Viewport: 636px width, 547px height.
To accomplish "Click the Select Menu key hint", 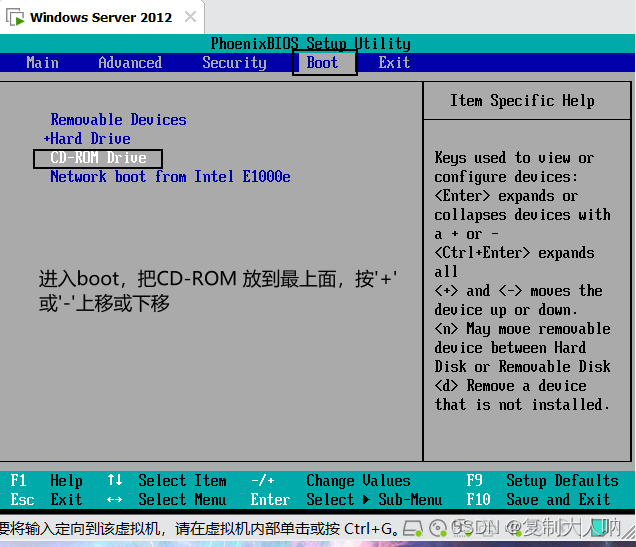I will [167, 500].
